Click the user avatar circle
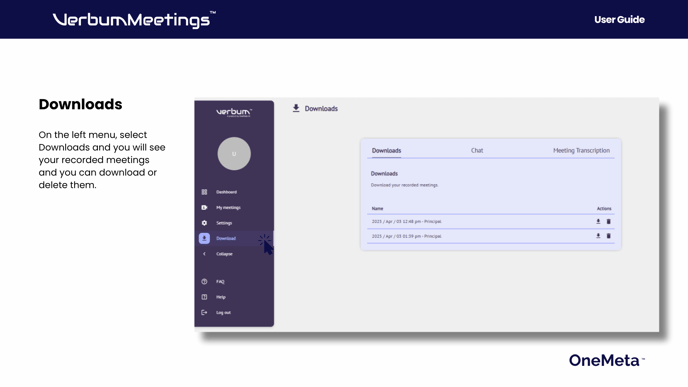 (234, 154)
